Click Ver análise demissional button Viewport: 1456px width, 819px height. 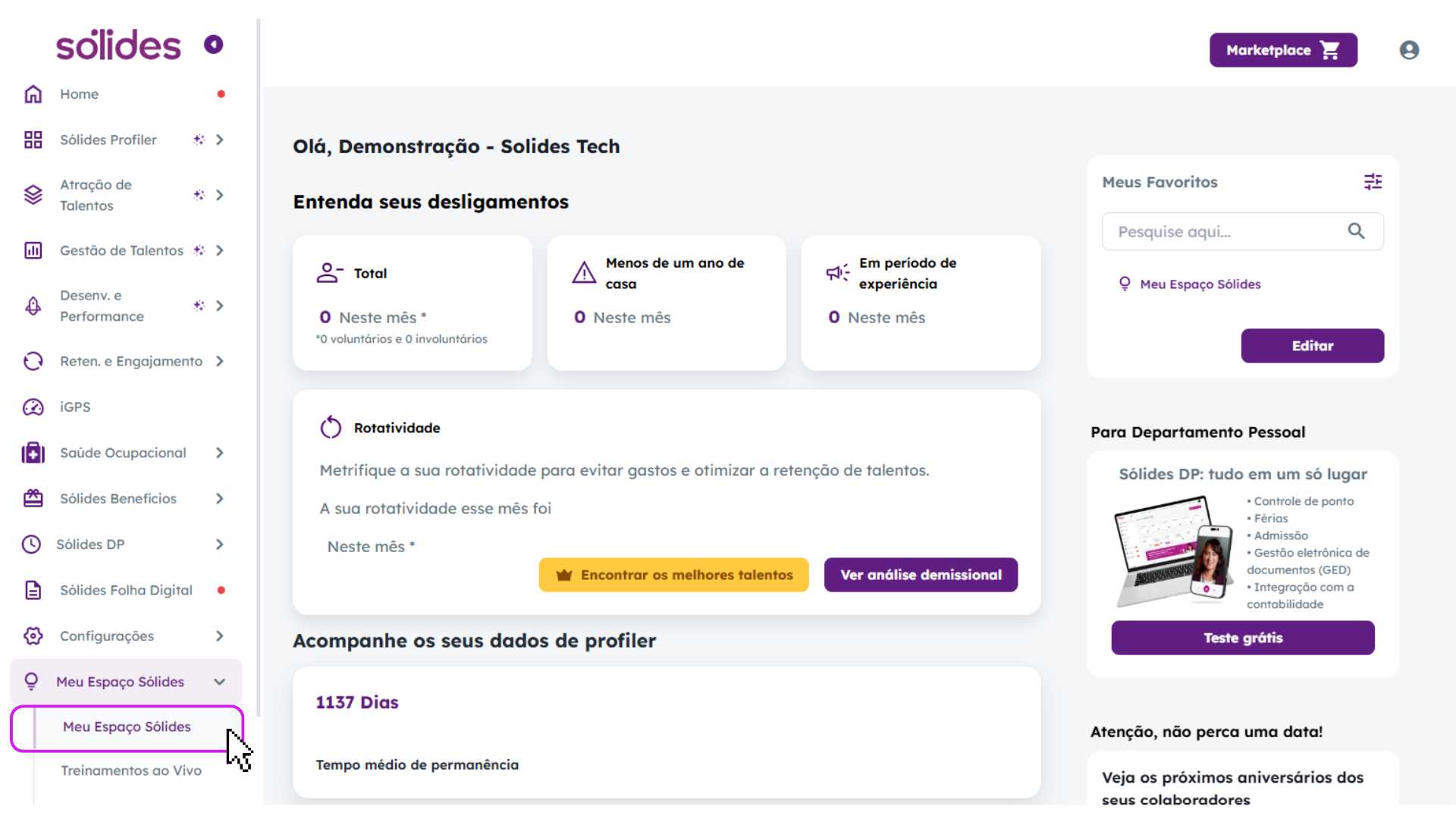click(921, 575)
